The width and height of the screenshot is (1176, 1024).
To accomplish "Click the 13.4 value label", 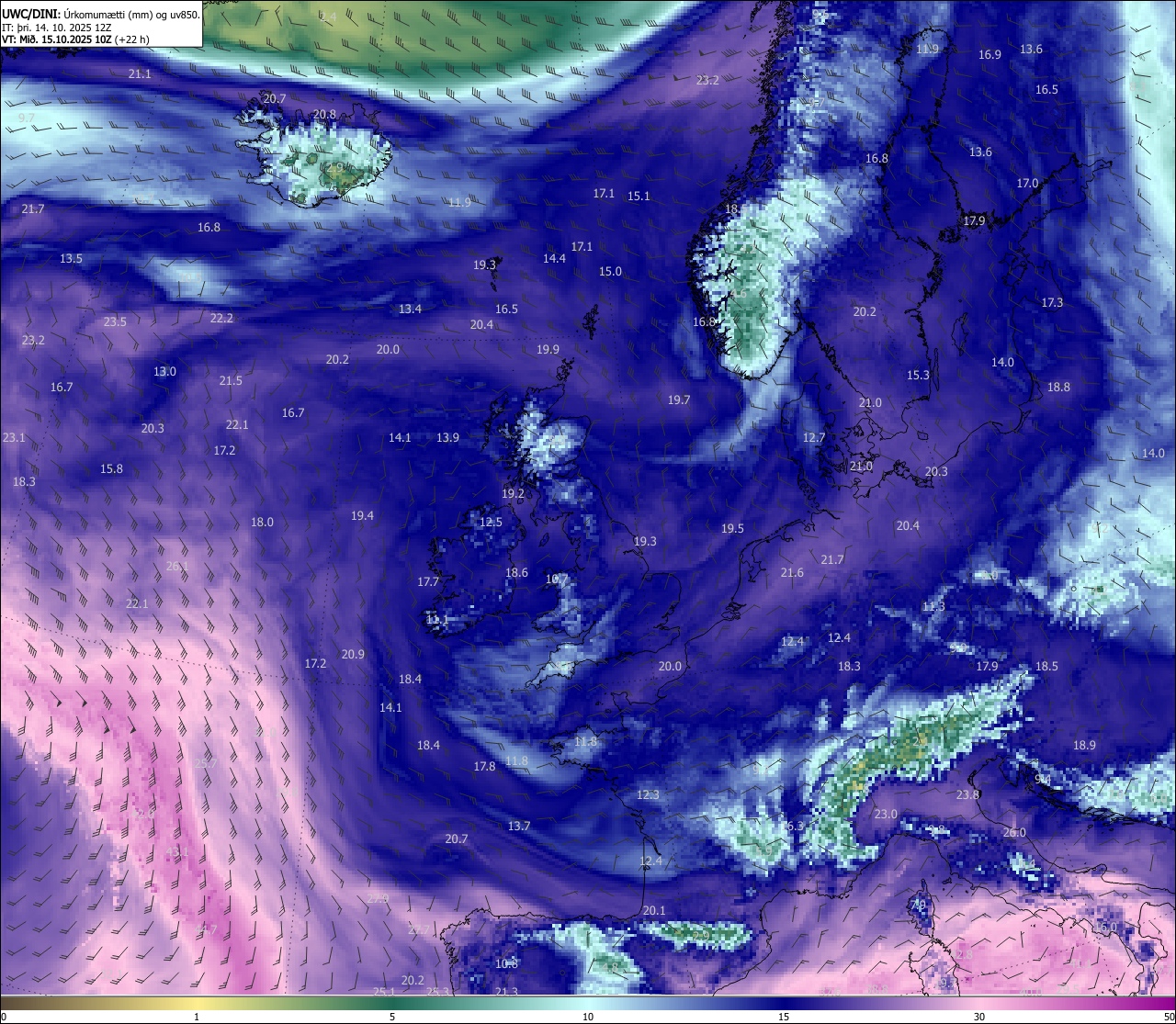I will 410,309.
